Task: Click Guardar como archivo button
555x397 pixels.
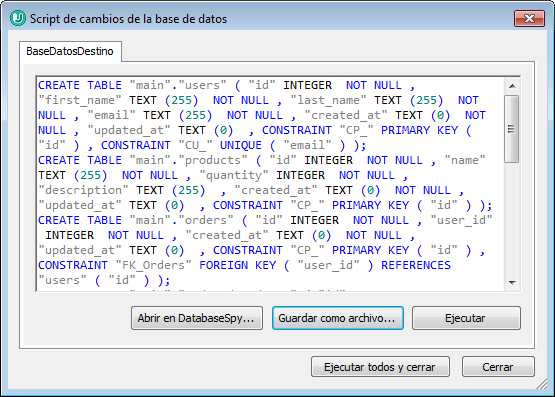Action: tap(338, 318)
